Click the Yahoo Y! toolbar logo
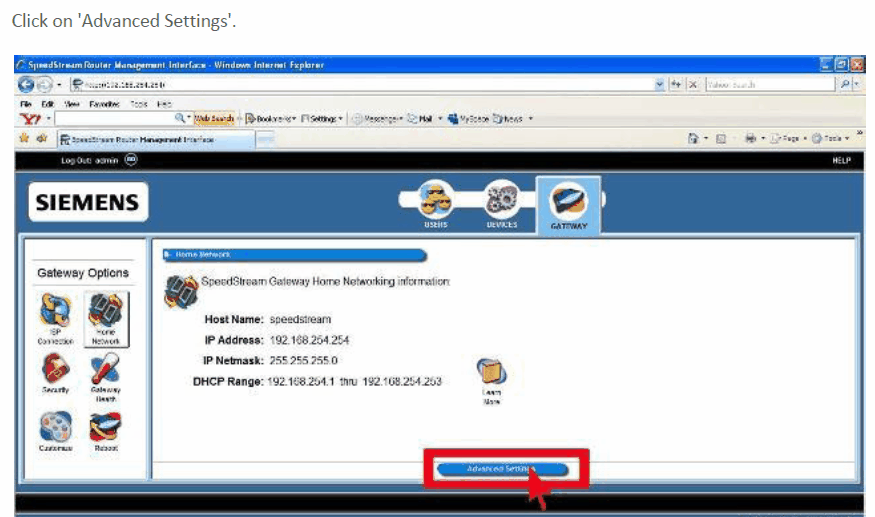This screenshot has width=875, height=517. coord(30,118)
